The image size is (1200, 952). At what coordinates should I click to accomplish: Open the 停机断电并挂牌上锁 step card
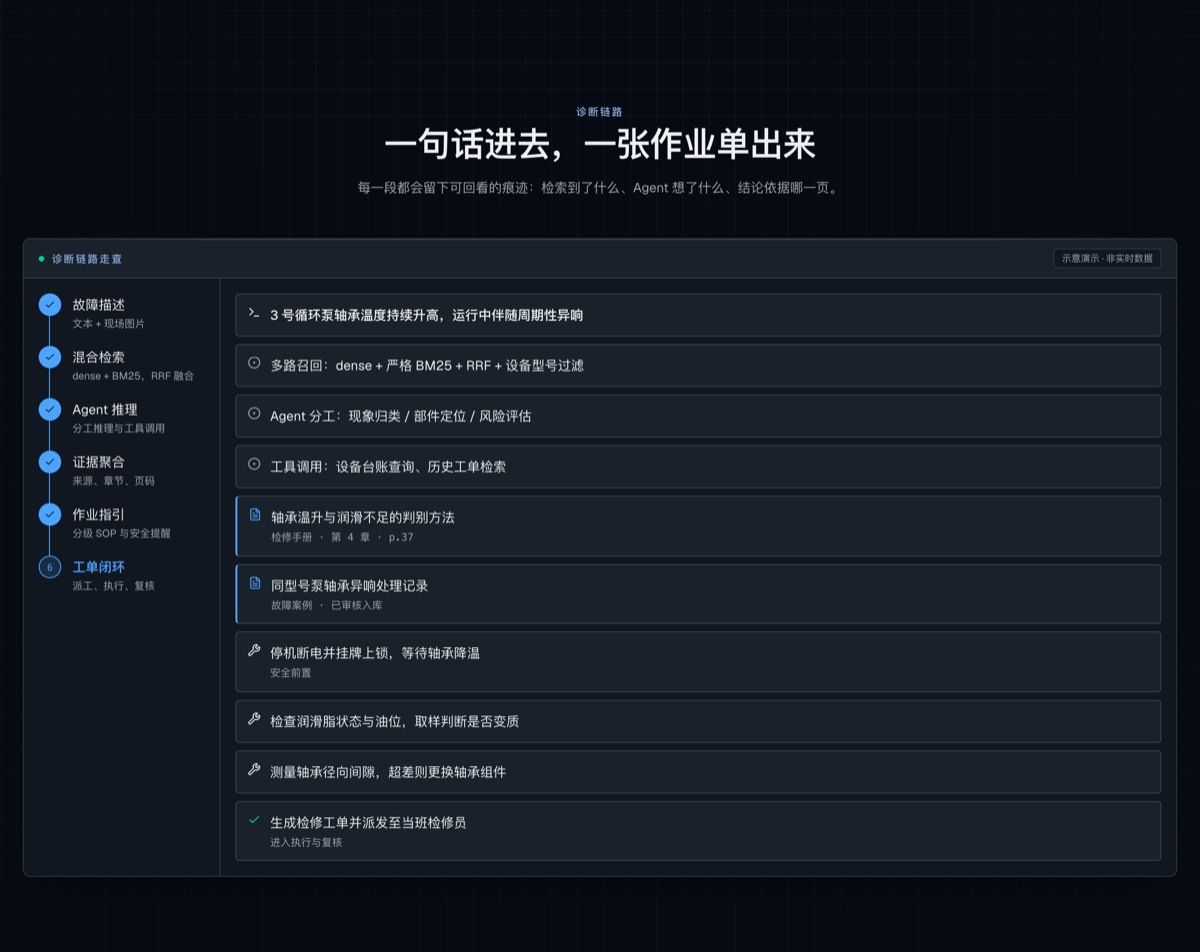pos(698,661)
